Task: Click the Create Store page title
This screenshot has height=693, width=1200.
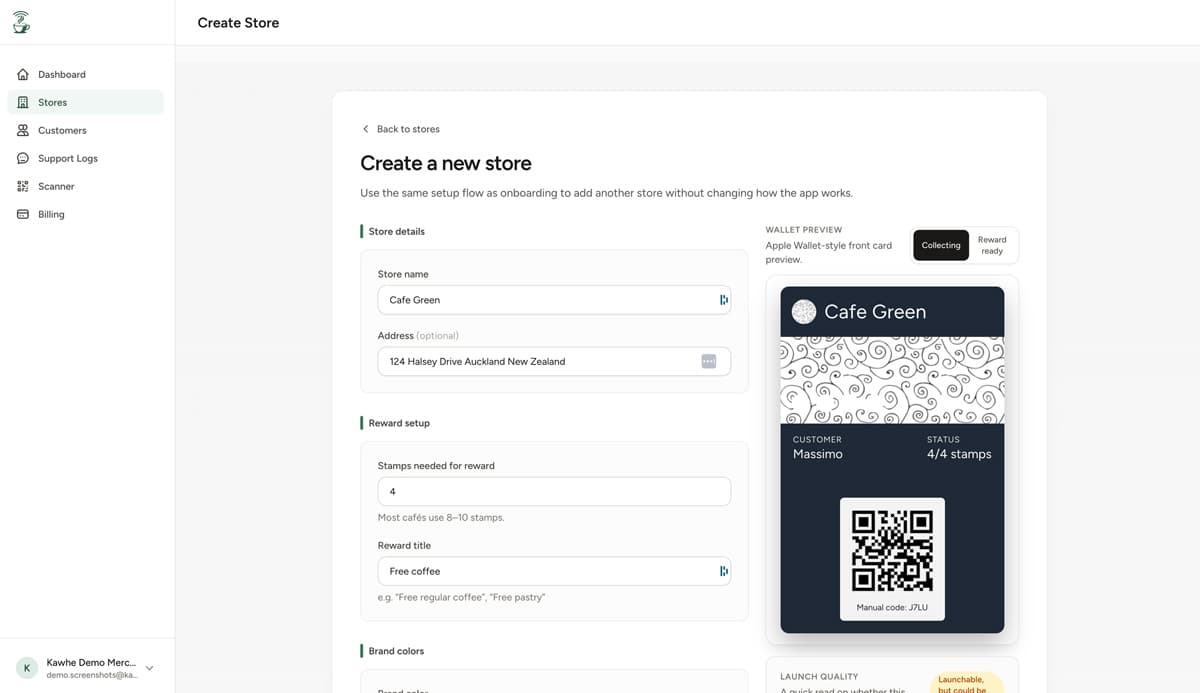Action: pyautogui.click(x=238, y=22)
